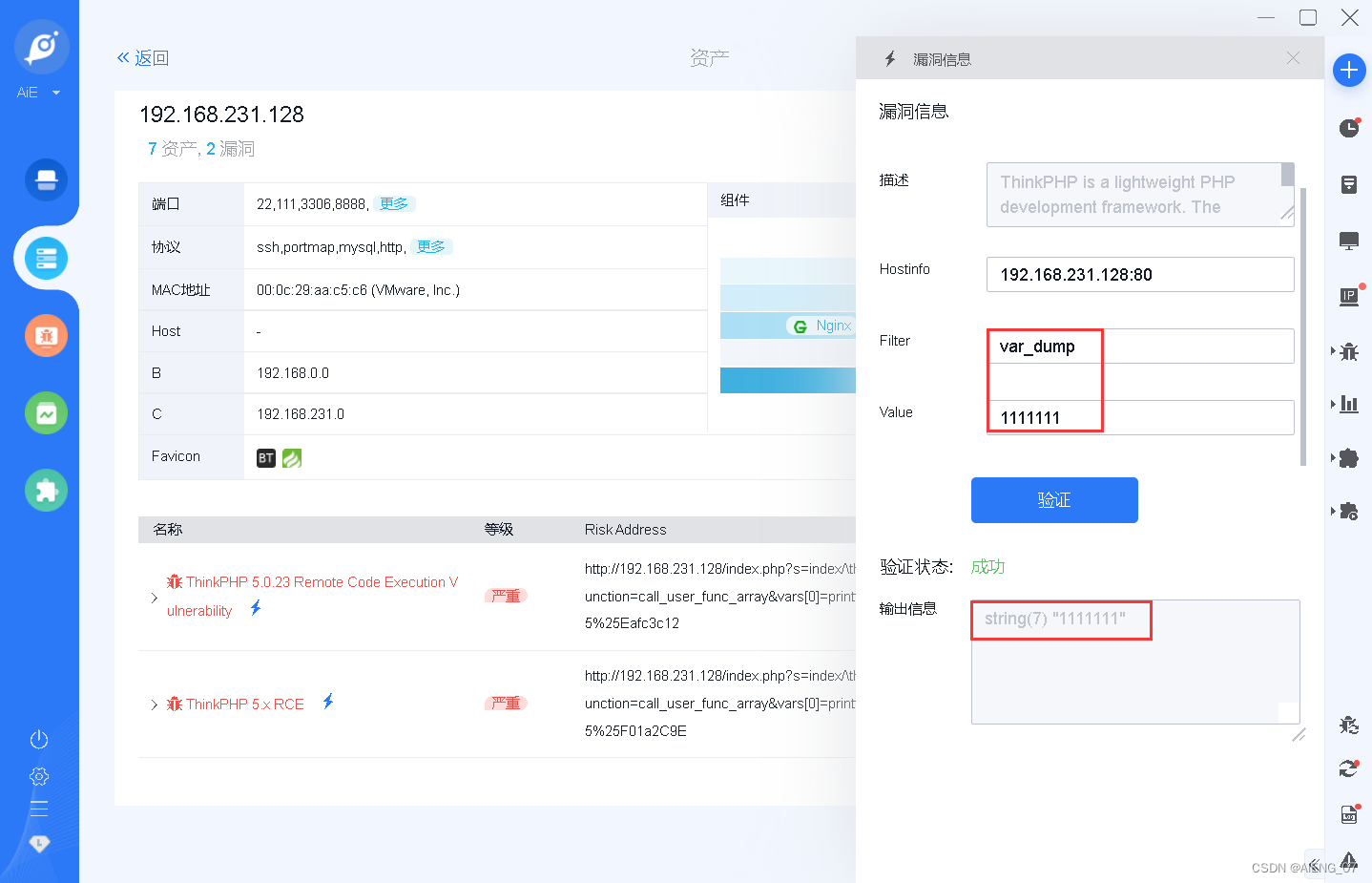
Task: Click the bug icon beside the bar chart
Action: click(x=1349, y=351)
